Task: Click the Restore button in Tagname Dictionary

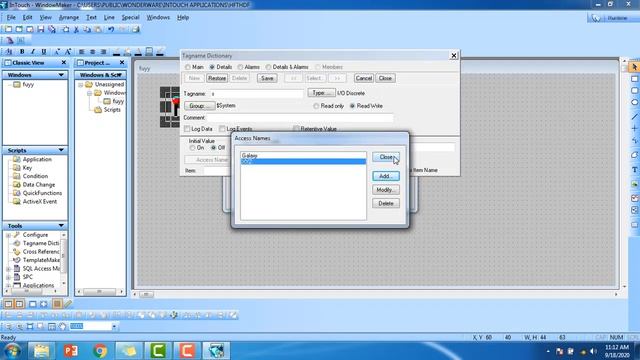Action: [x=217, y=78]
